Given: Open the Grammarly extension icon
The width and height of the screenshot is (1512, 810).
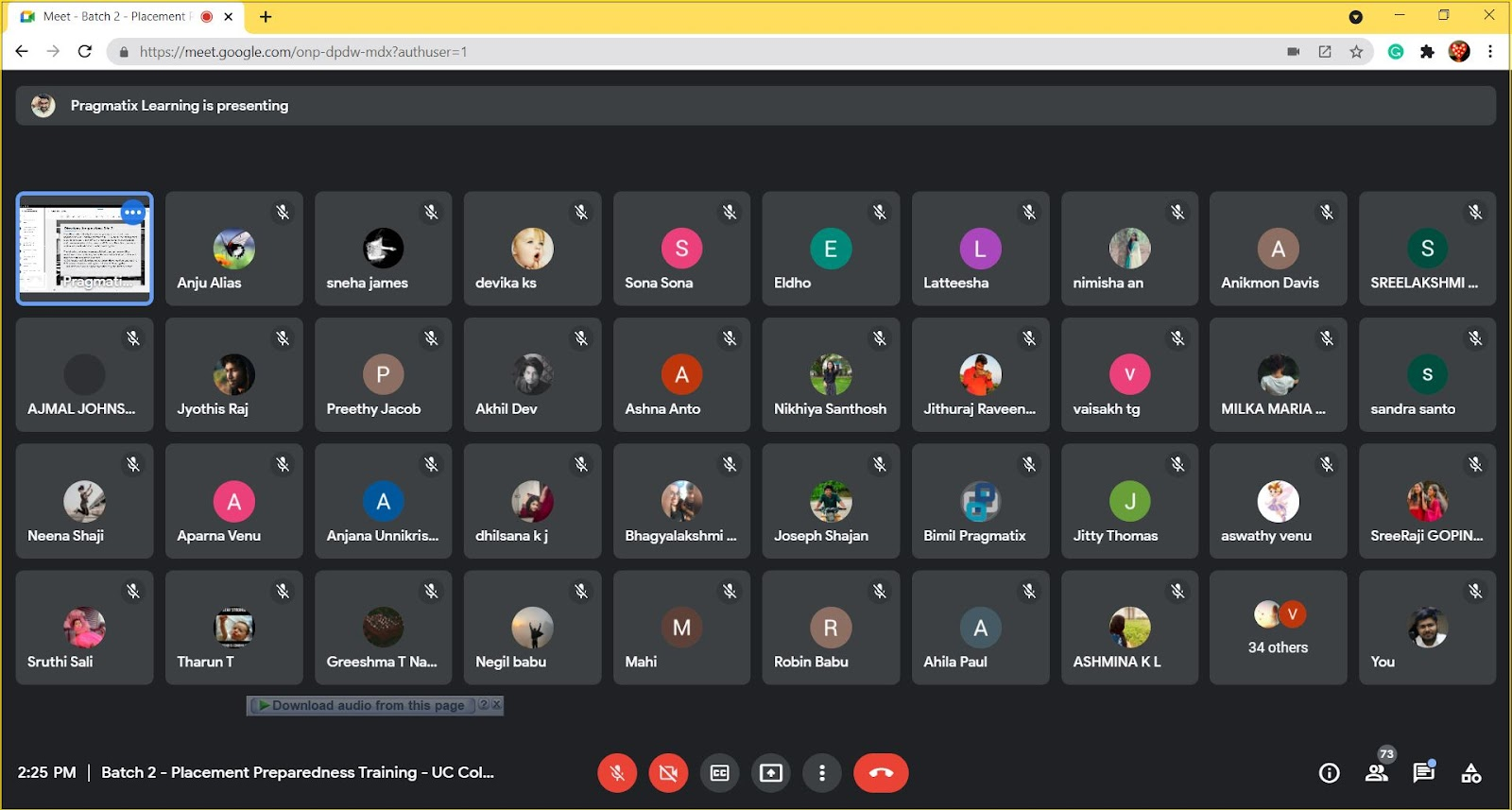Looking at the screenshot, I should click(x=1396, y=52).
